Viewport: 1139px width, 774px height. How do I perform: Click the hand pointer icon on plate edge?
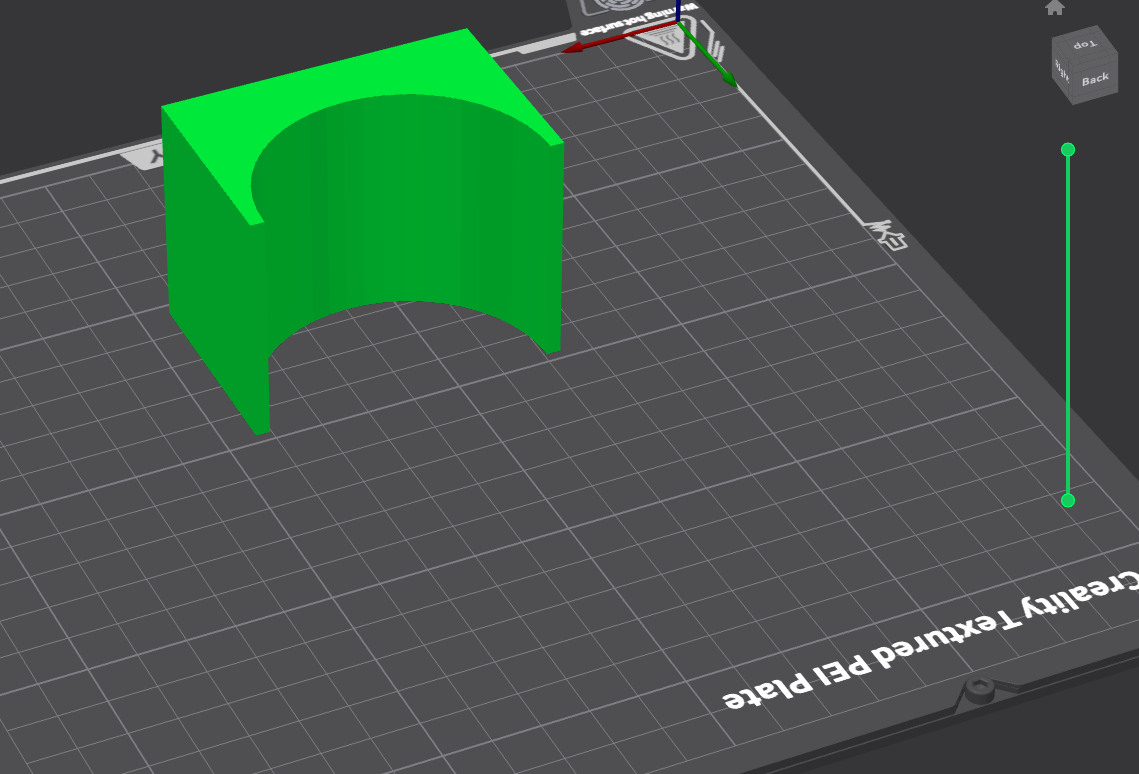click(888, 234)
